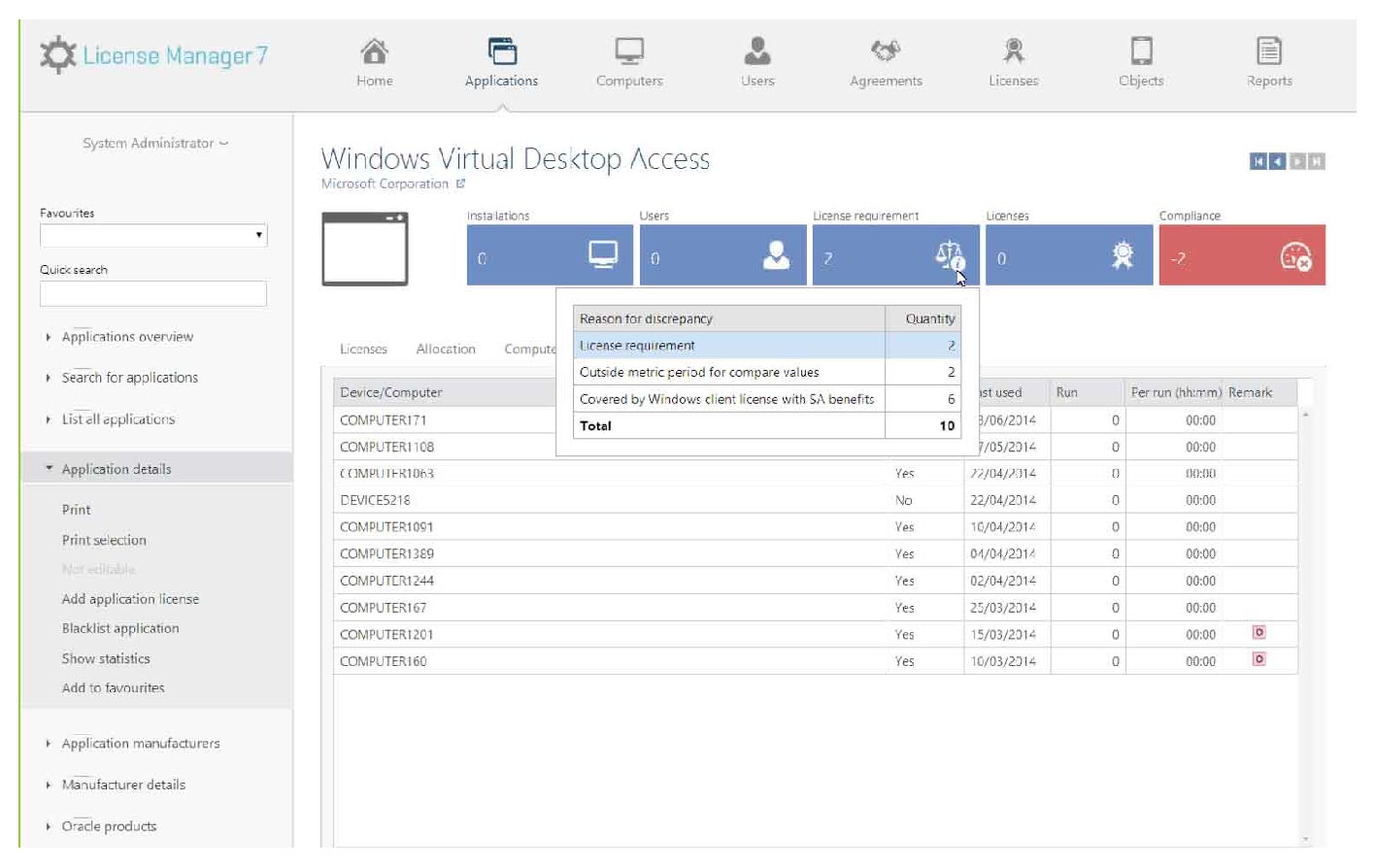Open the Agreements handshake icon
1375x868 pixels.
pyautogui.click(x=885, y=51)
